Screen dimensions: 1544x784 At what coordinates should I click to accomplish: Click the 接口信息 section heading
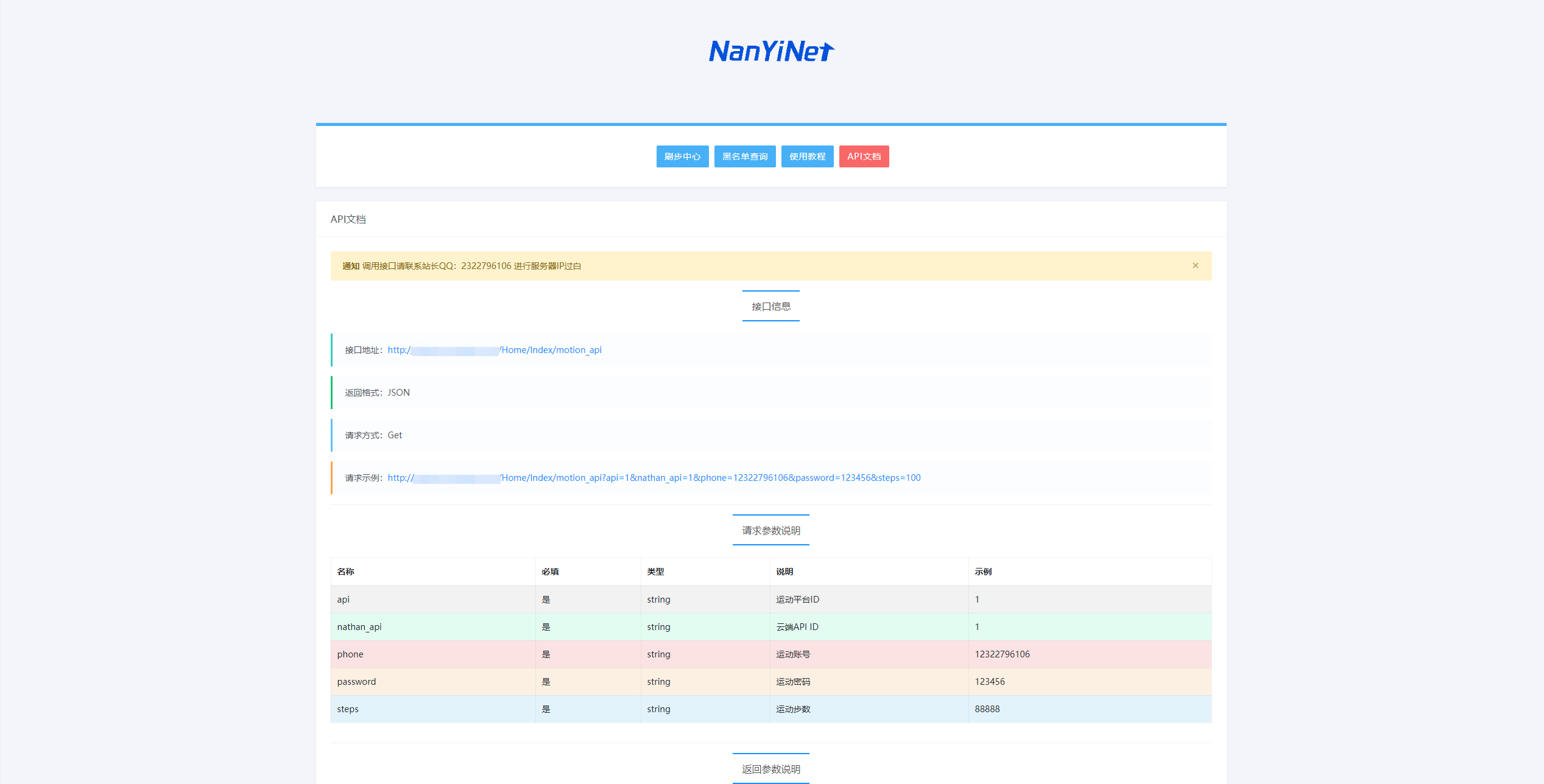pos(770,306)
